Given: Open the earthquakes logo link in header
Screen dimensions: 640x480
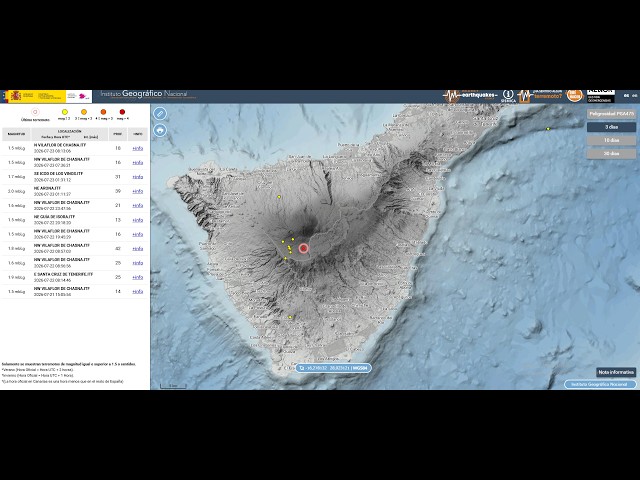Looking at the screenshot, I should point(471,96).
